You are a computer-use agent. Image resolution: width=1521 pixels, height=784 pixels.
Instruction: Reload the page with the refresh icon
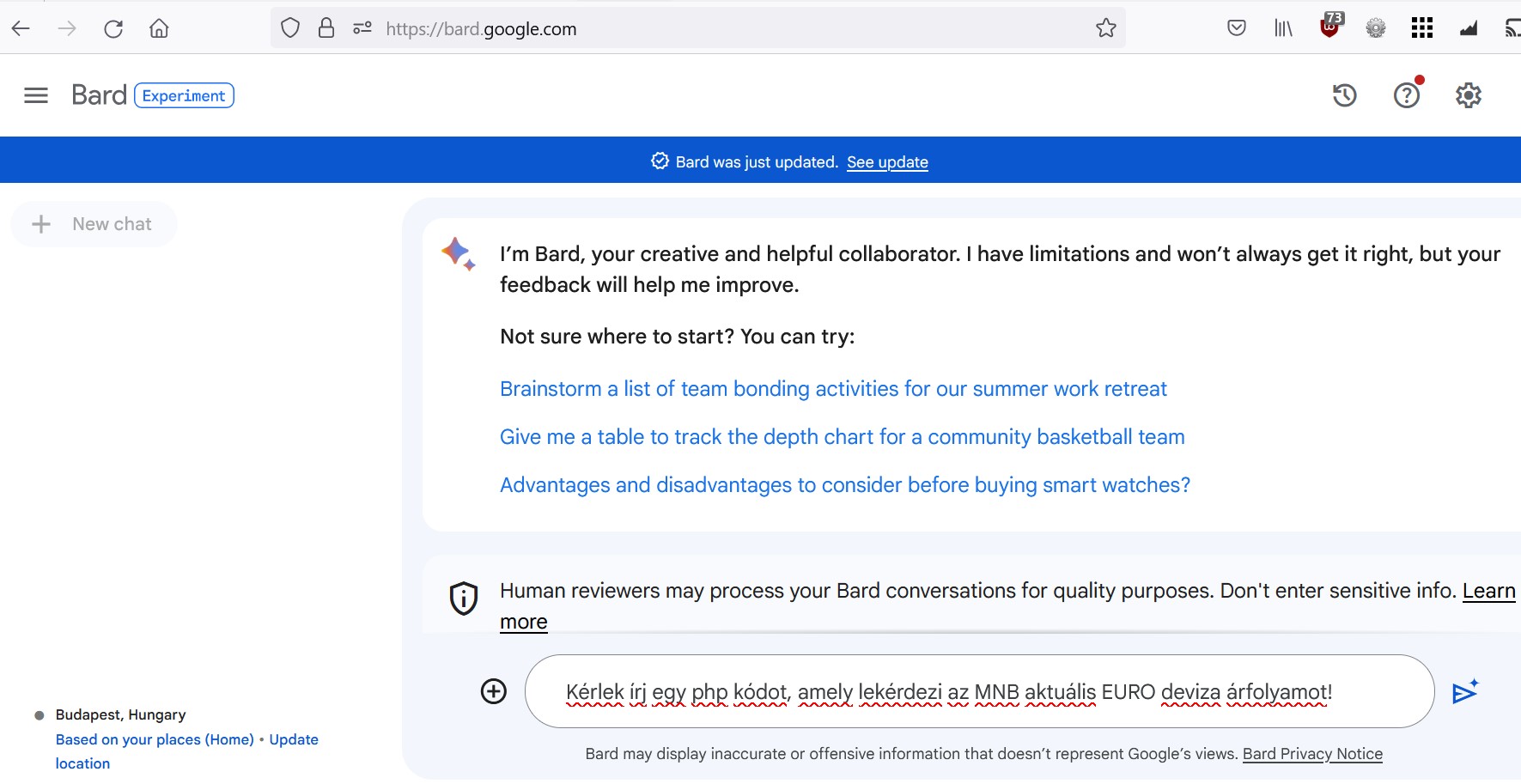click(113, 28)
